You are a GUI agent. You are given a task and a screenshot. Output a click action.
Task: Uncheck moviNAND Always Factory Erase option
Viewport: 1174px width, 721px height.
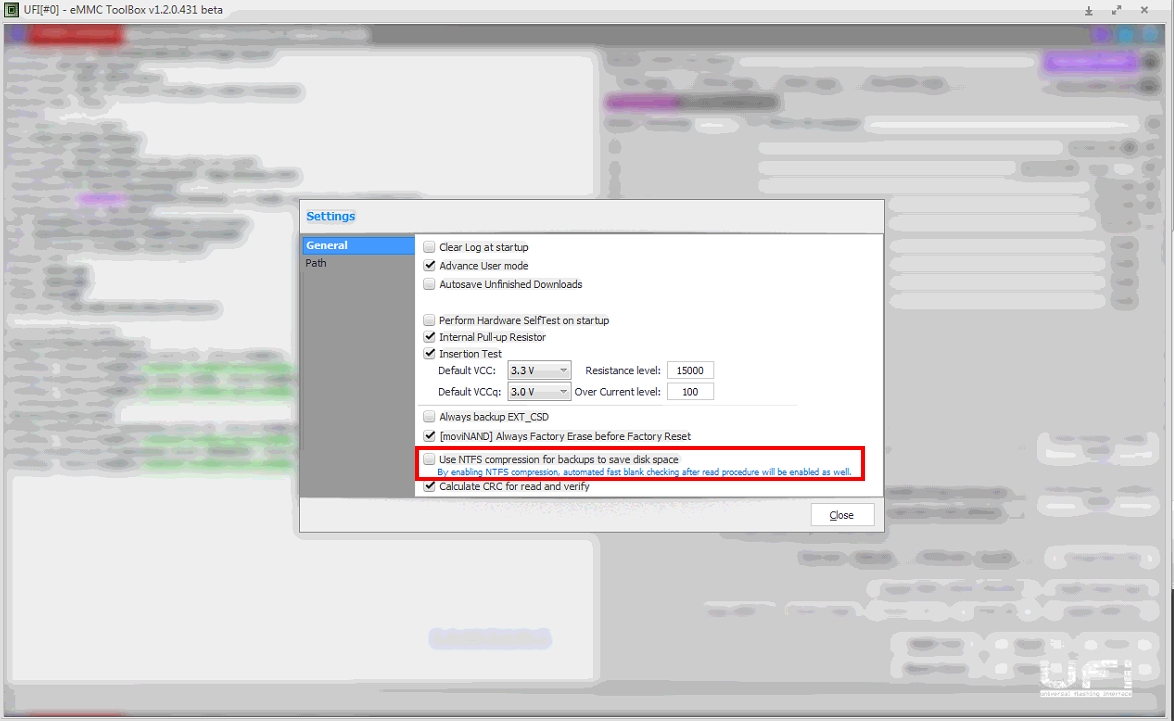pyautogui.click(x=429, y=436)
